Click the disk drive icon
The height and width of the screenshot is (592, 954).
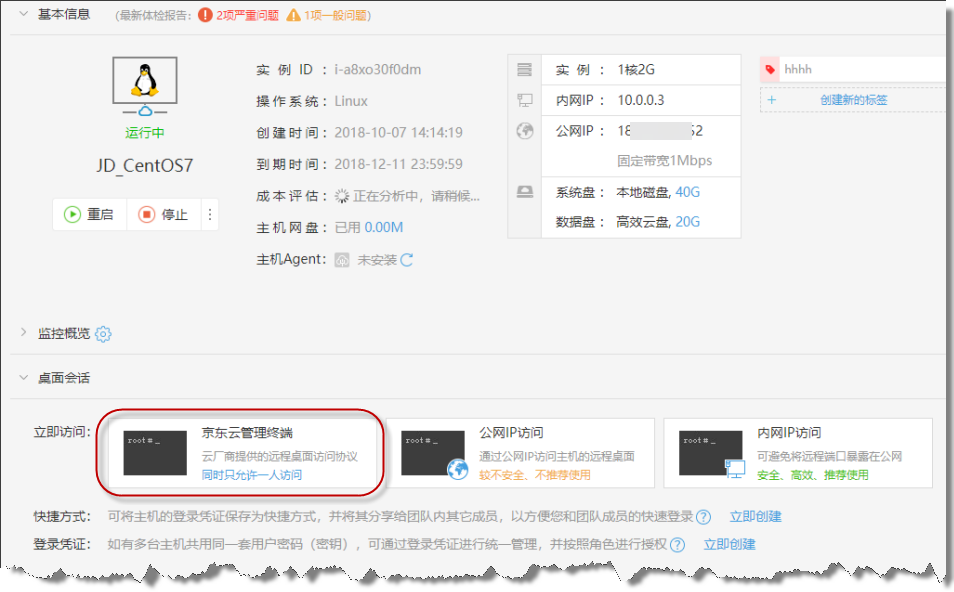point(524,192)
